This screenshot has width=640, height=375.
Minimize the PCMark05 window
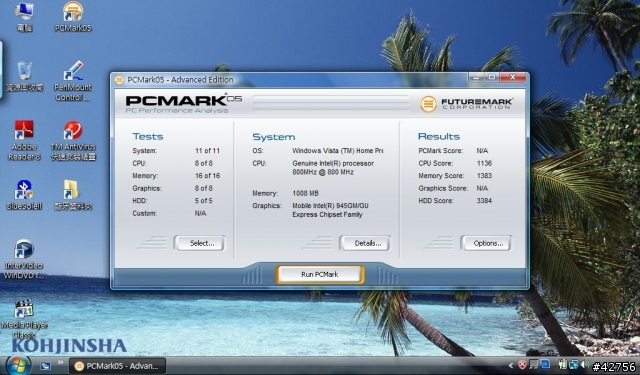click(x=476, y=77)
